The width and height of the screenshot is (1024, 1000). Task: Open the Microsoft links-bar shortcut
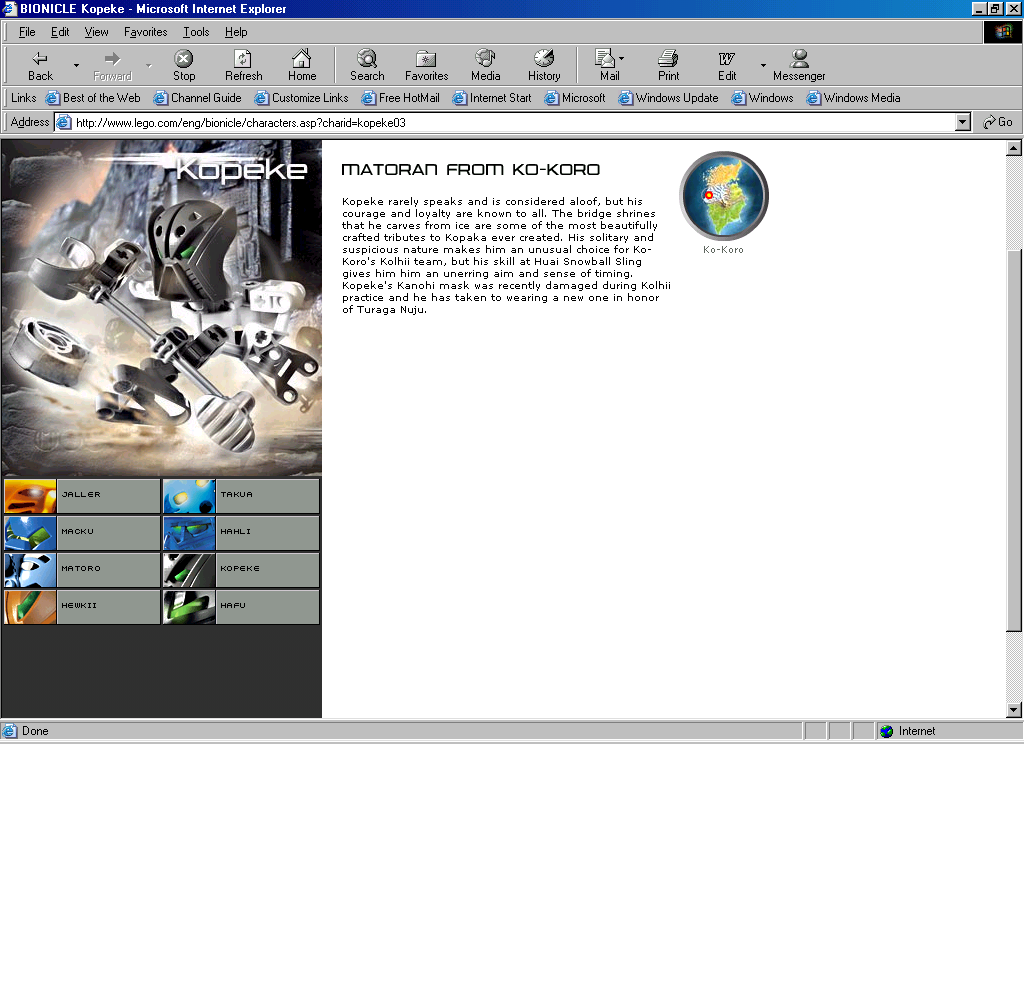click(575, 98)
